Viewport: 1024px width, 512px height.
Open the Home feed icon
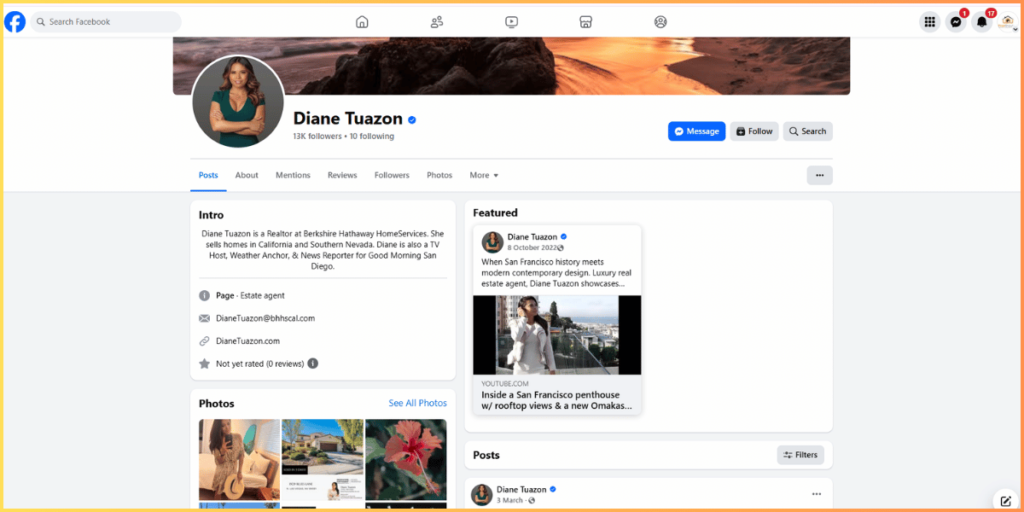[x=362, y=22]
